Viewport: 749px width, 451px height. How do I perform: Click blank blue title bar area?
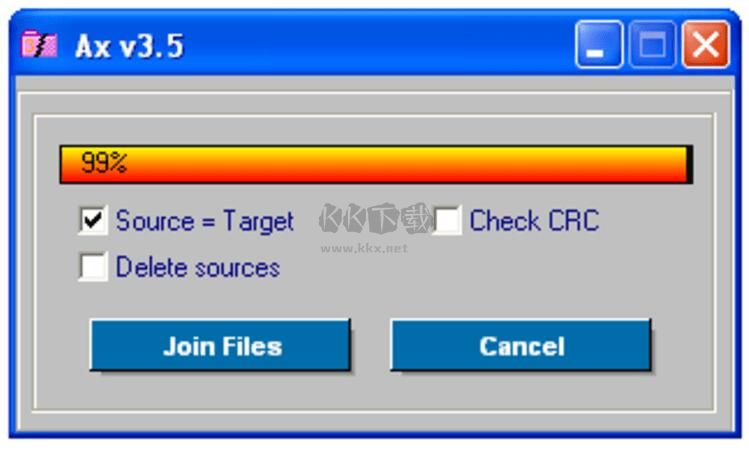377,45
